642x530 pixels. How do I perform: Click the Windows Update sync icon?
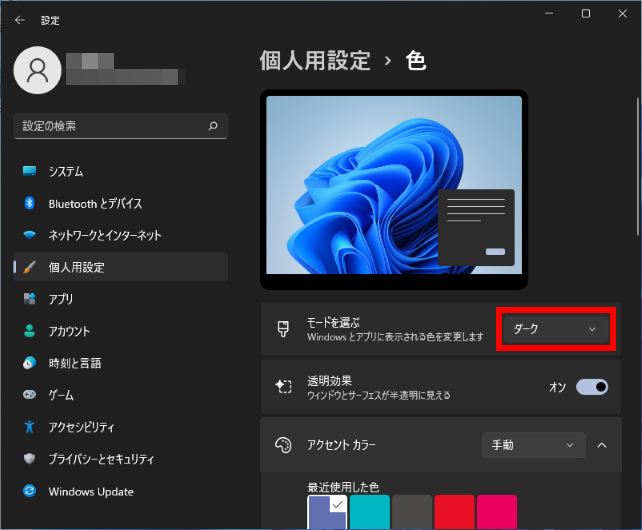29,491
